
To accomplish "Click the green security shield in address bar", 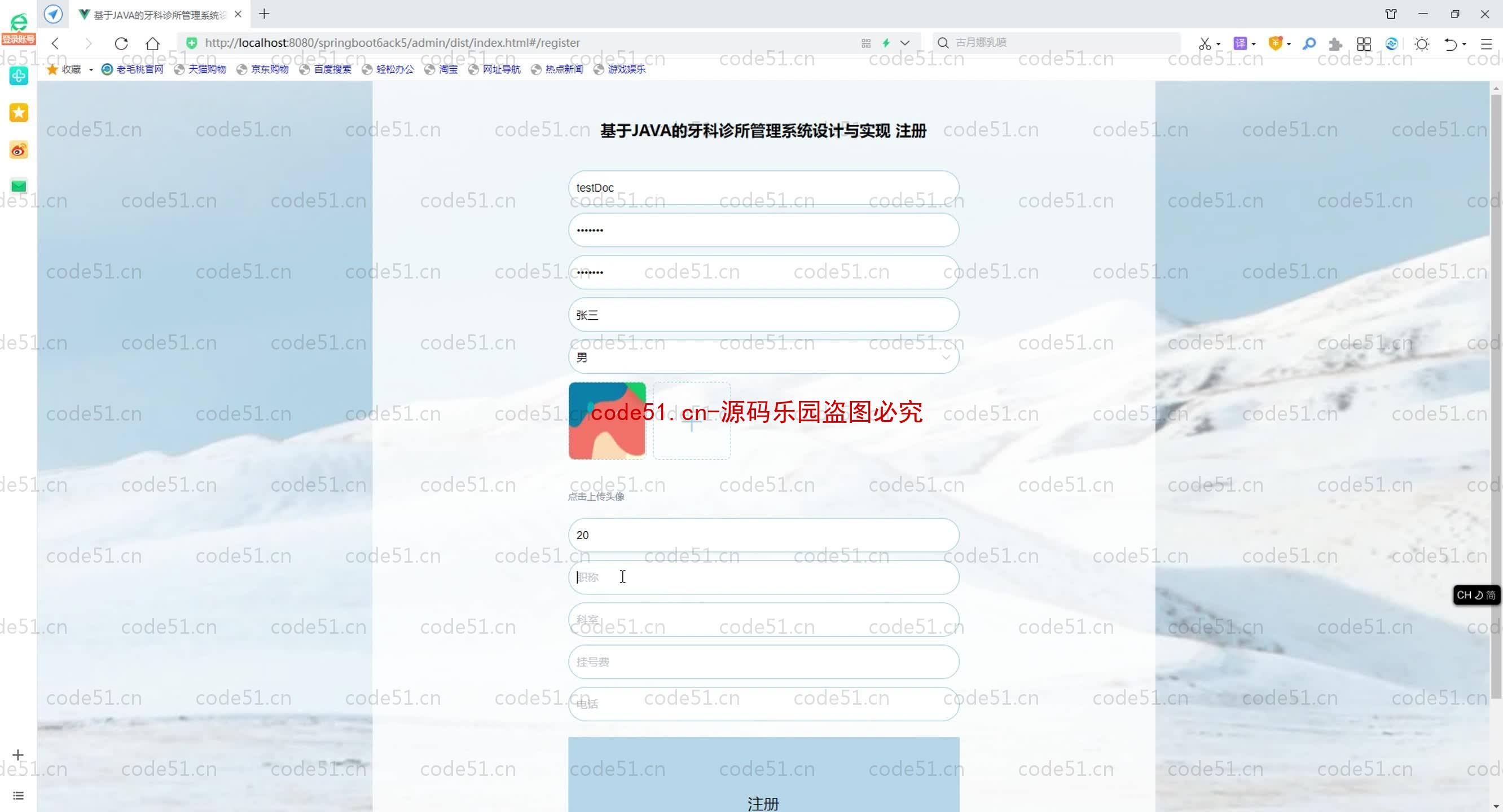I will pyautogui.click(x=192, y=43).
